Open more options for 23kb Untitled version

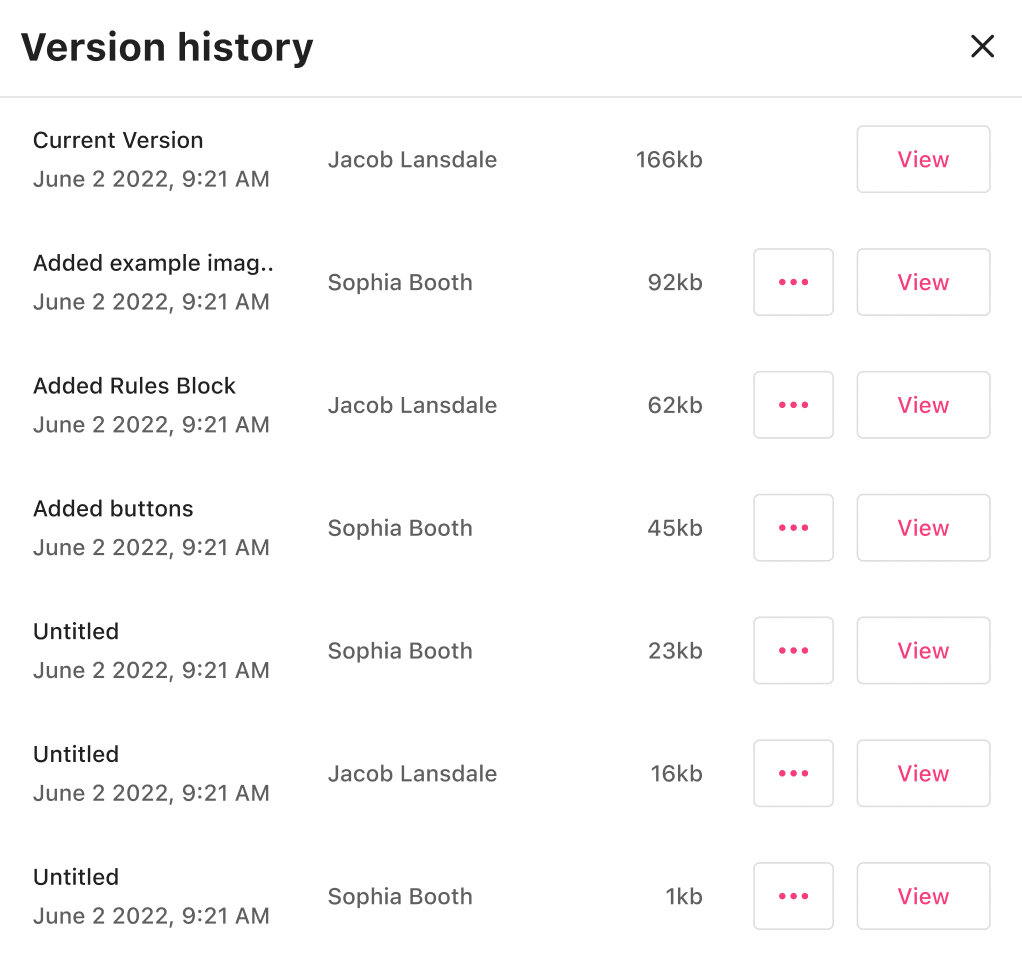793,650
